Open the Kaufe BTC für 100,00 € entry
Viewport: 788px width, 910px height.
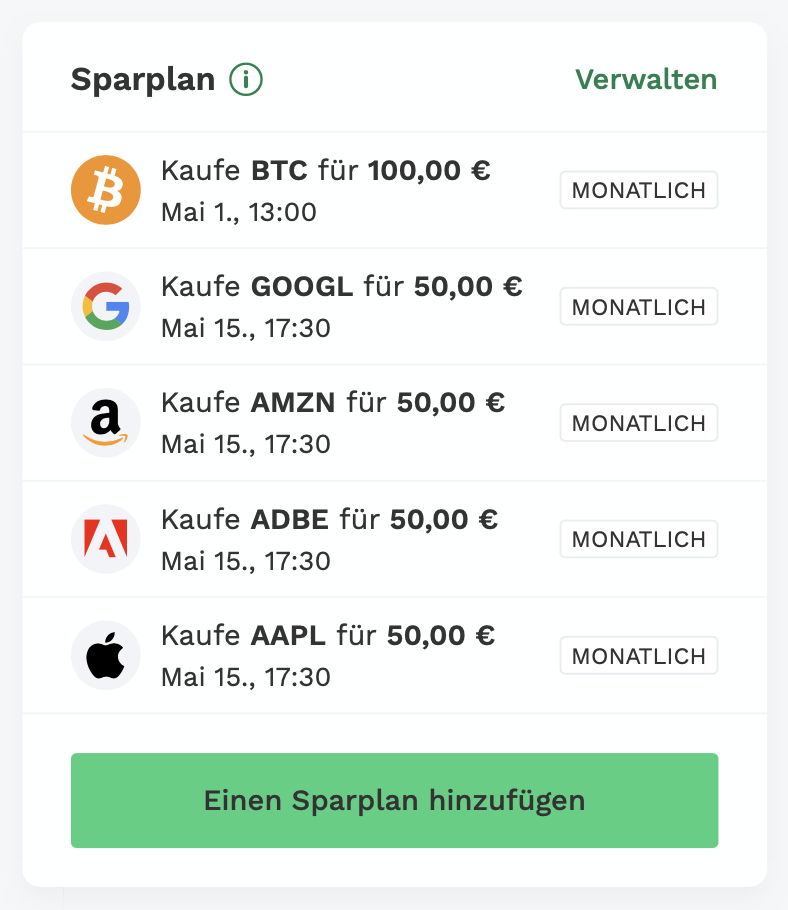tap(325, 171)
